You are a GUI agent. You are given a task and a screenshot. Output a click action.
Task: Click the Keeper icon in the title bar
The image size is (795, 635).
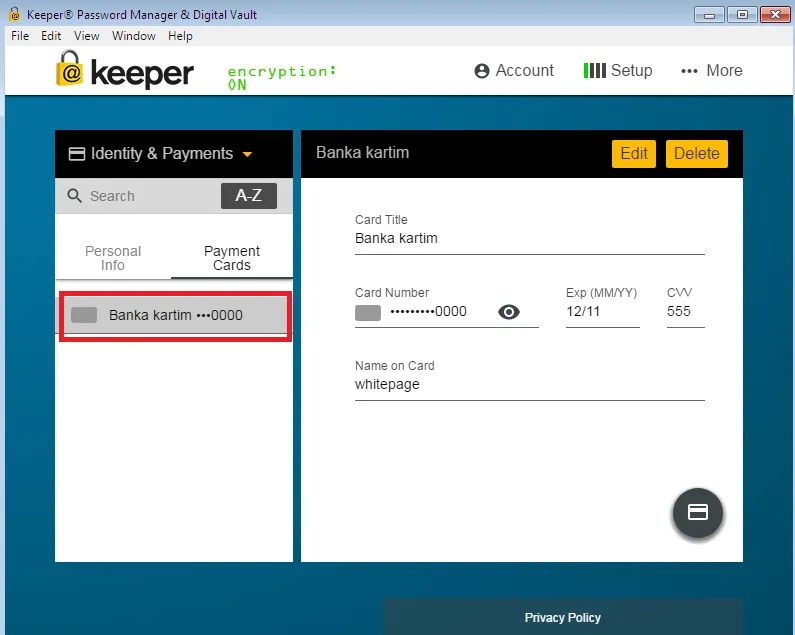pos(15,14)
